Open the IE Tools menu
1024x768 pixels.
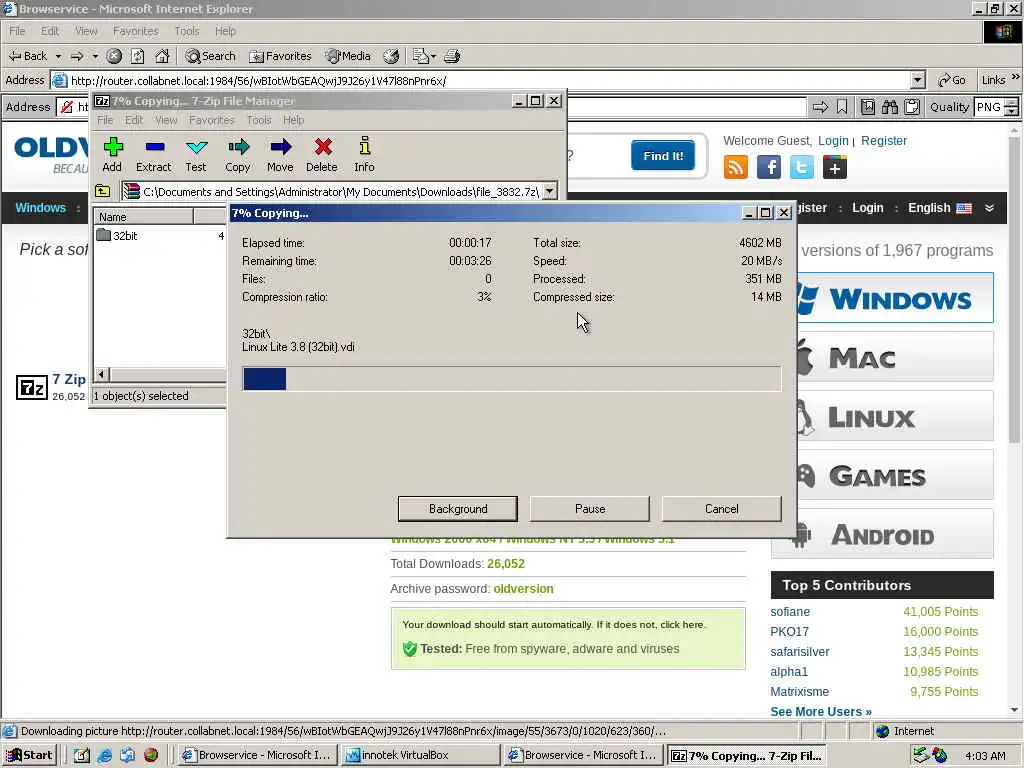pyautogui.click(x=187, y=31)
